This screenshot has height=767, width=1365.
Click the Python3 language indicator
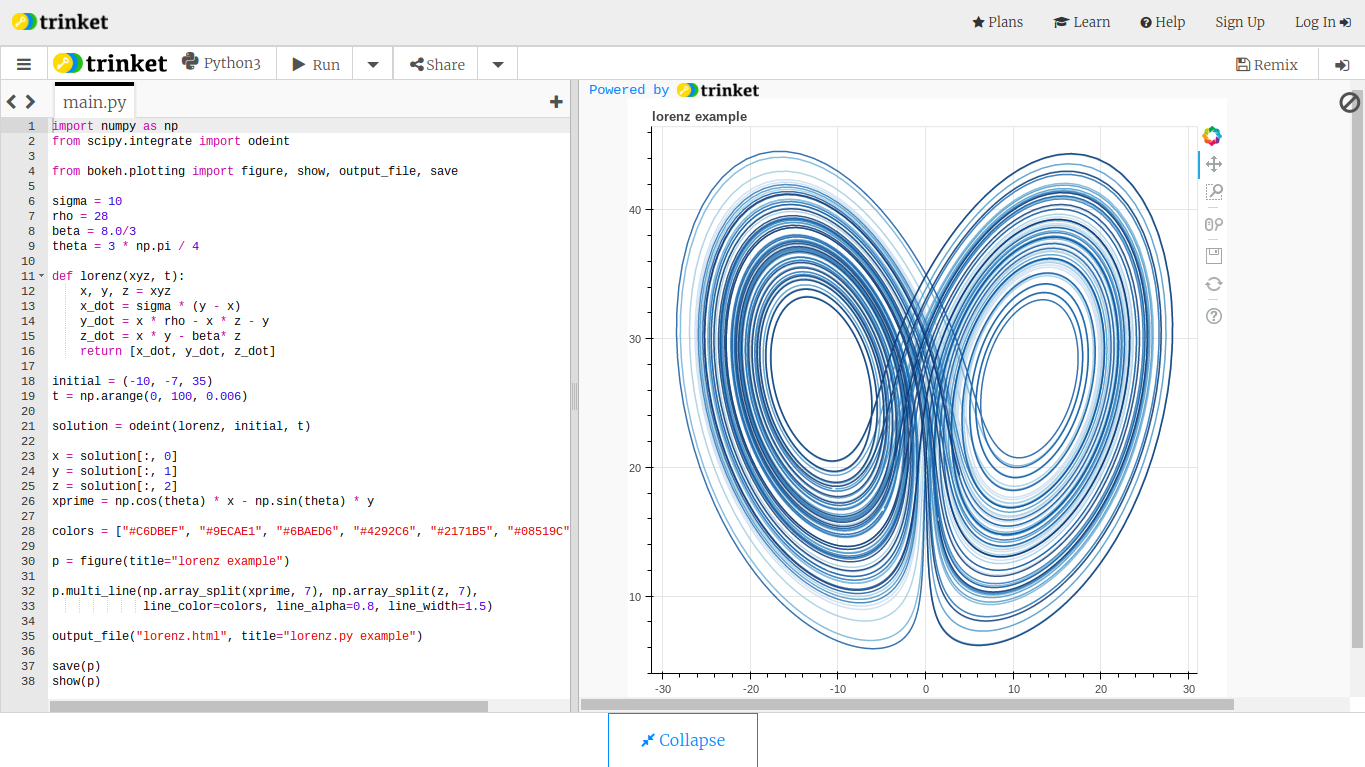221,62
